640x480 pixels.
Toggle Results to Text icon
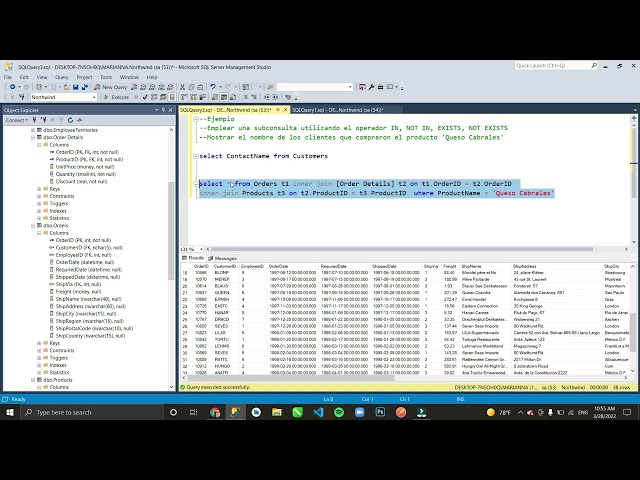pyautogui.click(x=215, y=97)
